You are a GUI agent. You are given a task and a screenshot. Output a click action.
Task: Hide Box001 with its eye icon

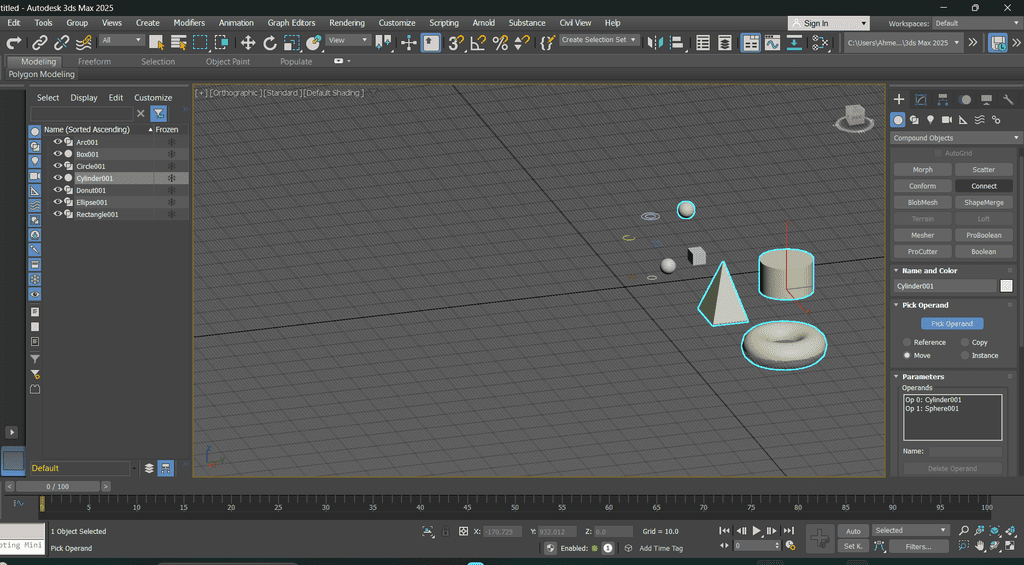click(x=57, y=154)
